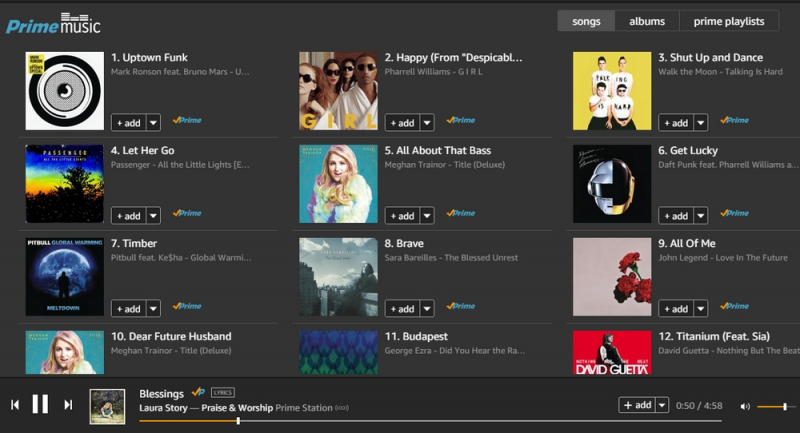Viewport: 800px width, 433px height.
Task: Add Uptown Funk to library
Action: click(x=129, y=122)
